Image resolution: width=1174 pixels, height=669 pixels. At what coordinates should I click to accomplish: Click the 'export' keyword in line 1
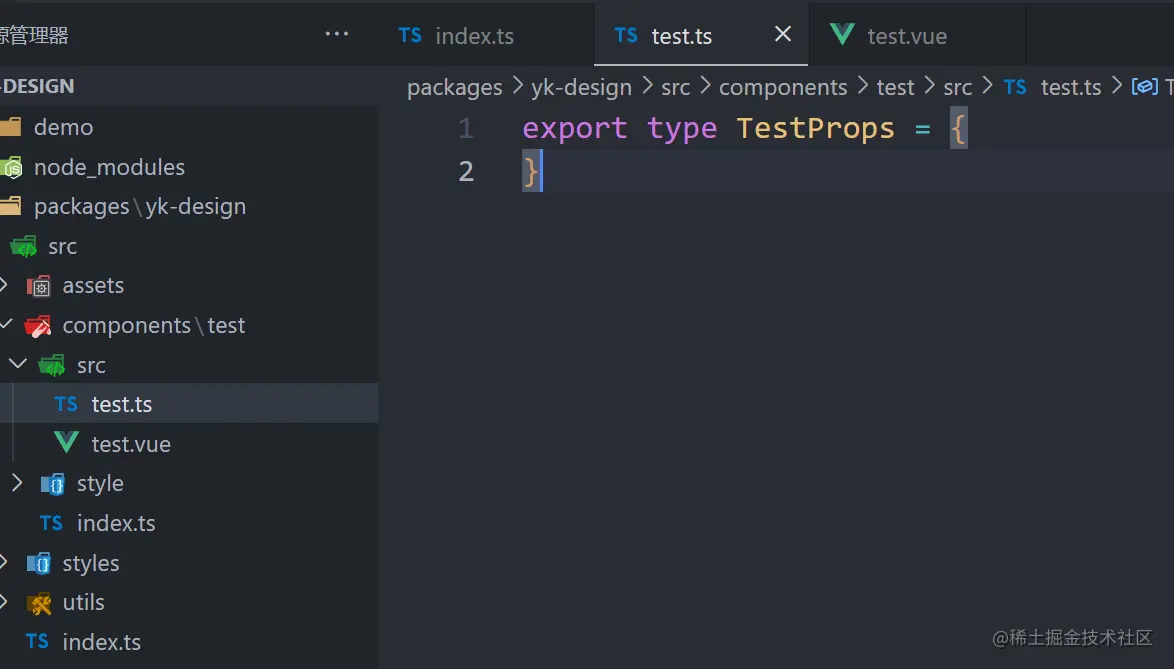[x=574, y=129]
